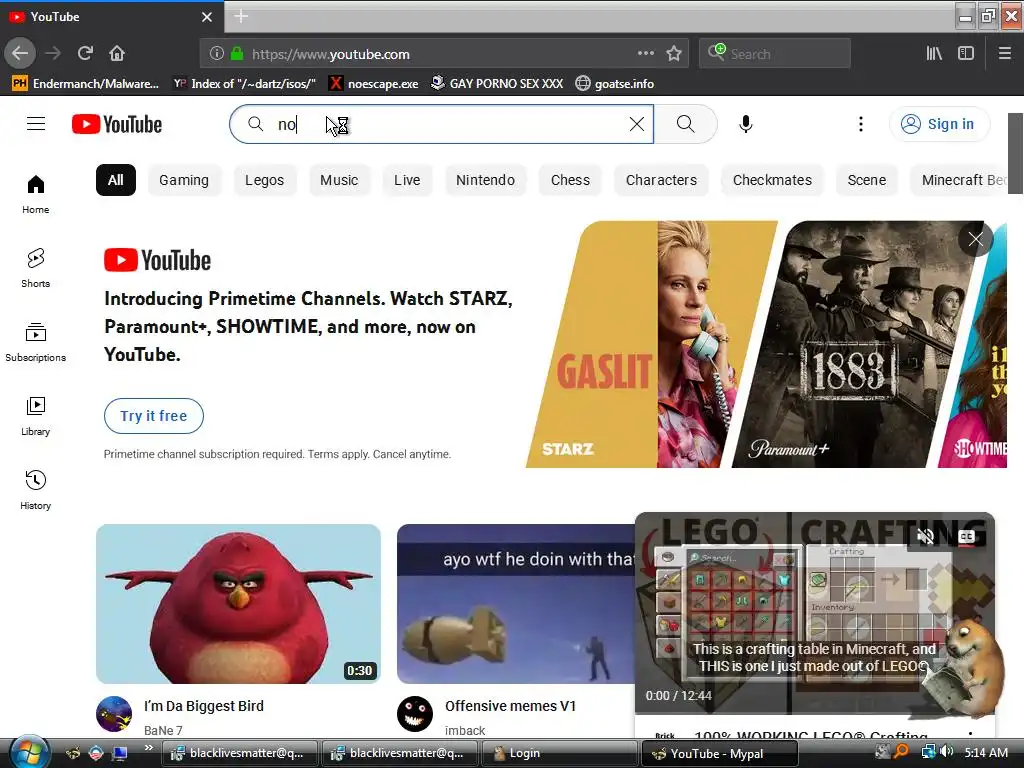Click the browser Search box

(x=775, y=54)
